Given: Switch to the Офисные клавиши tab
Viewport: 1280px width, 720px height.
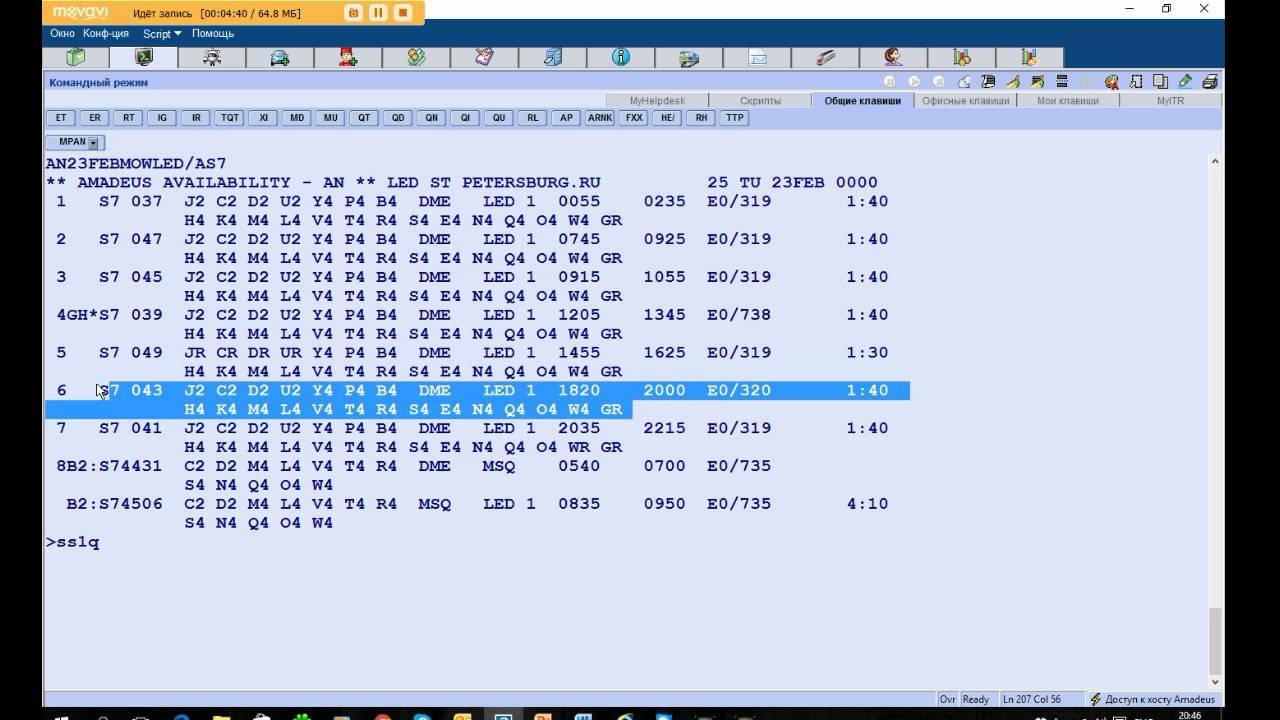Looking at the screenshot, I should coord(966,101).
